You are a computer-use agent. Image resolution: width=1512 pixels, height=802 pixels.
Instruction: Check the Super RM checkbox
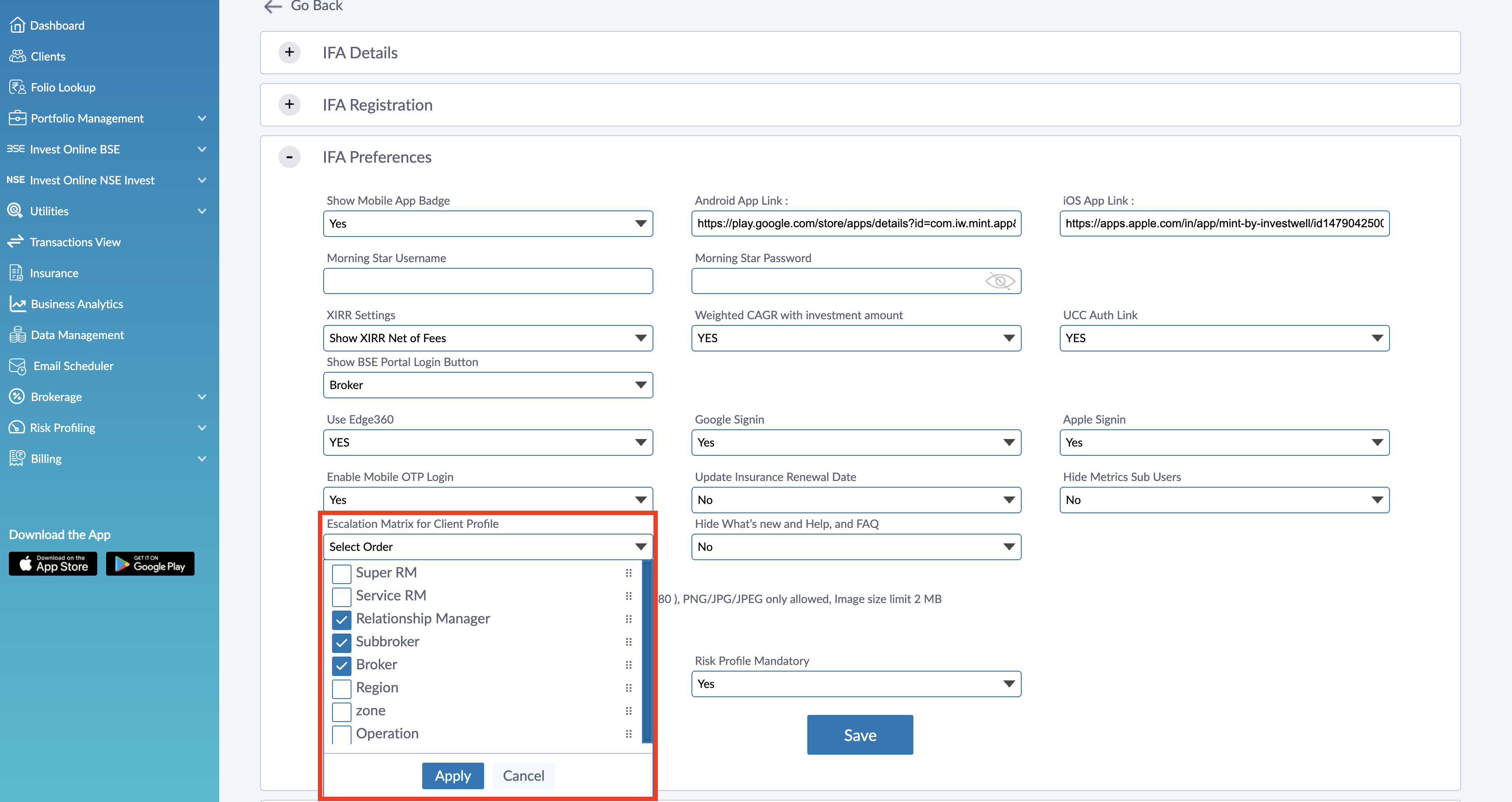342,573
